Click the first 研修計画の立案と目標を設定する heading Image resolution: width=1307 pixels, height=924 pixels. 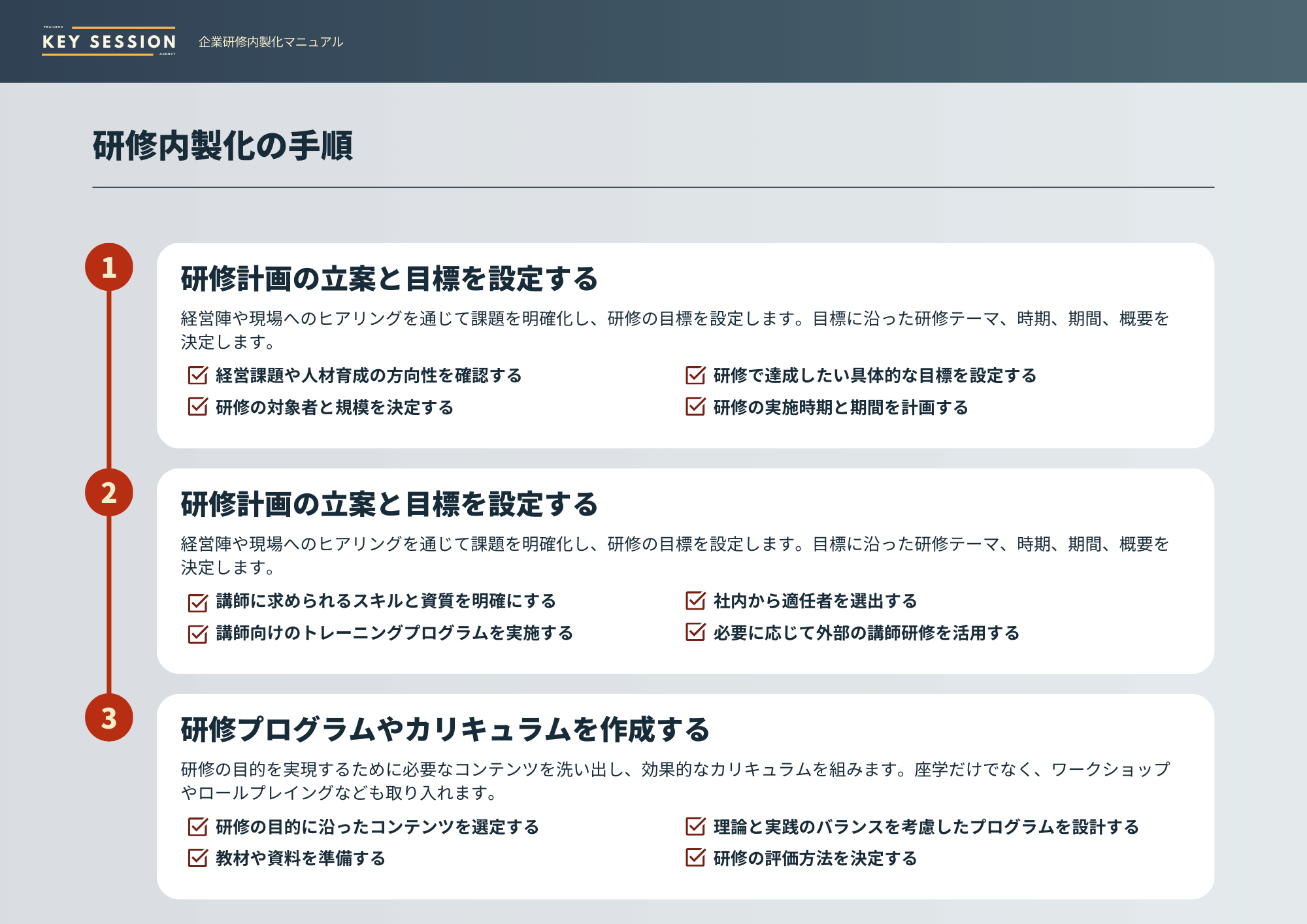389,279
